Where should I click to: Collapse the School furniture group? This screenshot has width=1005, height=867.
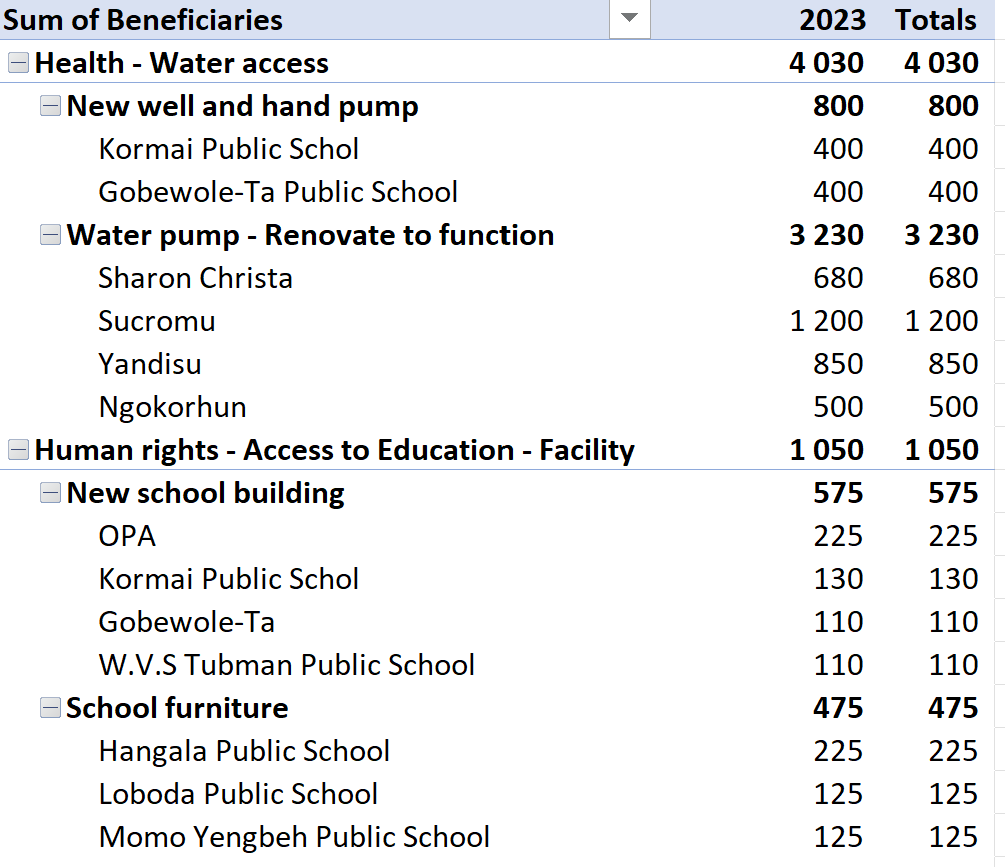click(x=50, y=708)
